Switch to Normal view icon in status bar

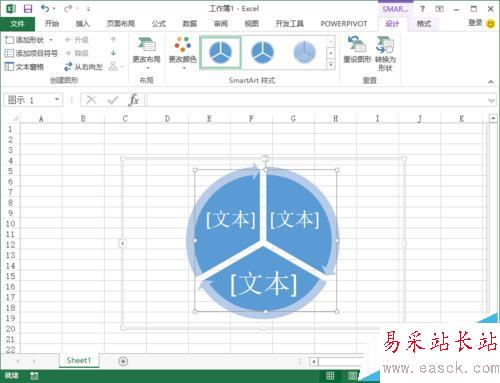[x=330, y=376]
